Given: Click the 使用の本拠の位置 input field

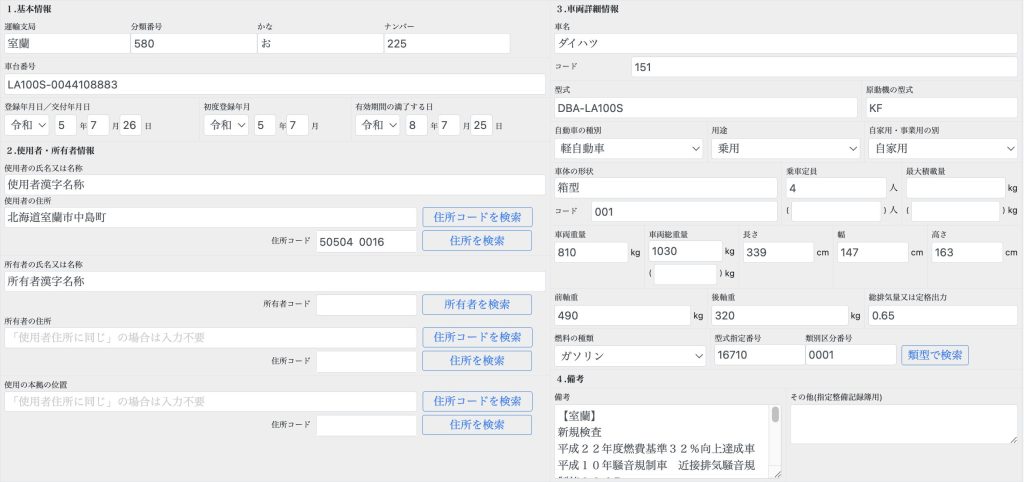Looking at the screenshot, I should 210,402.
